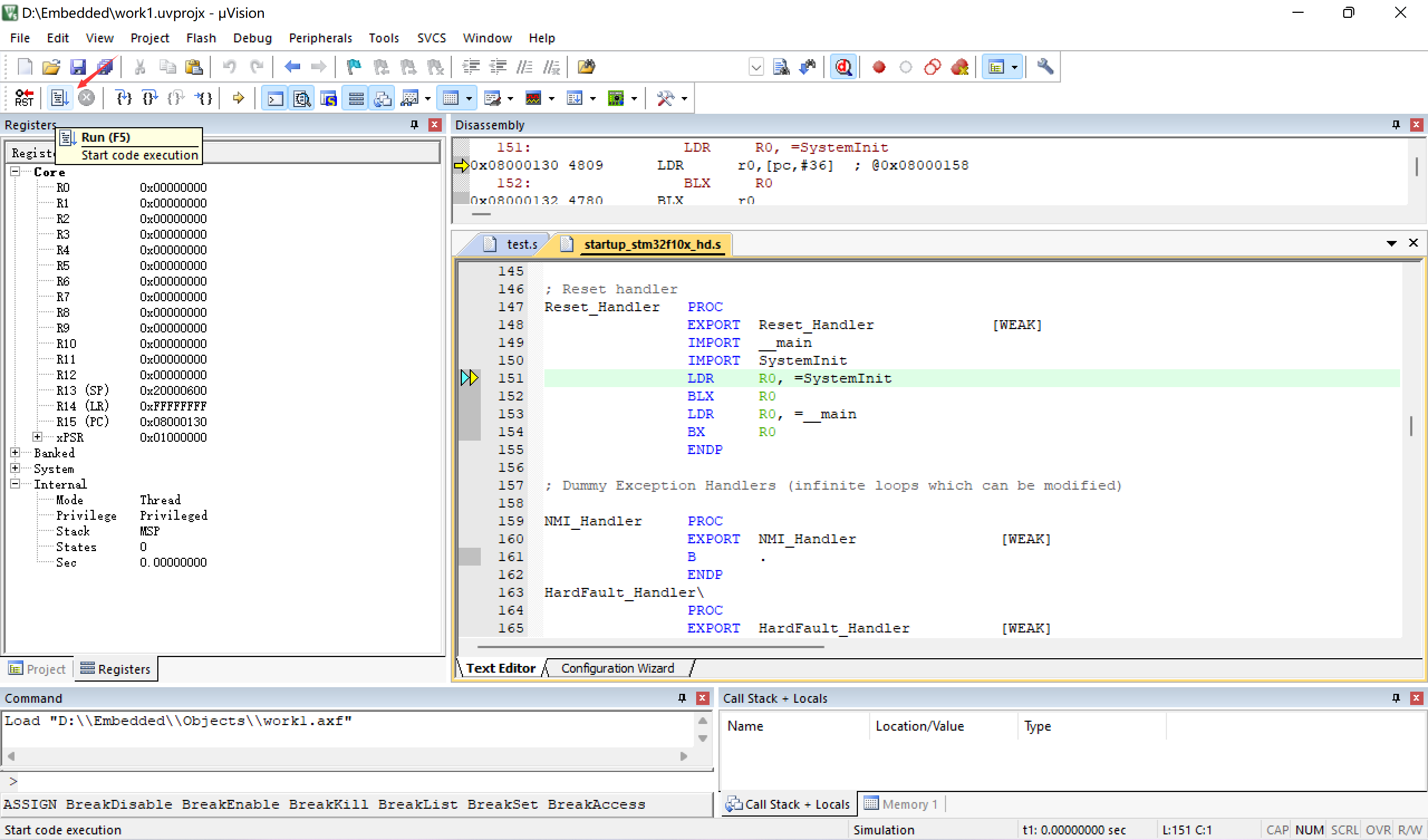Screen dimensions: 1428x840
Task: Collapse the Internal register group
Action: [x=15, y=484]
